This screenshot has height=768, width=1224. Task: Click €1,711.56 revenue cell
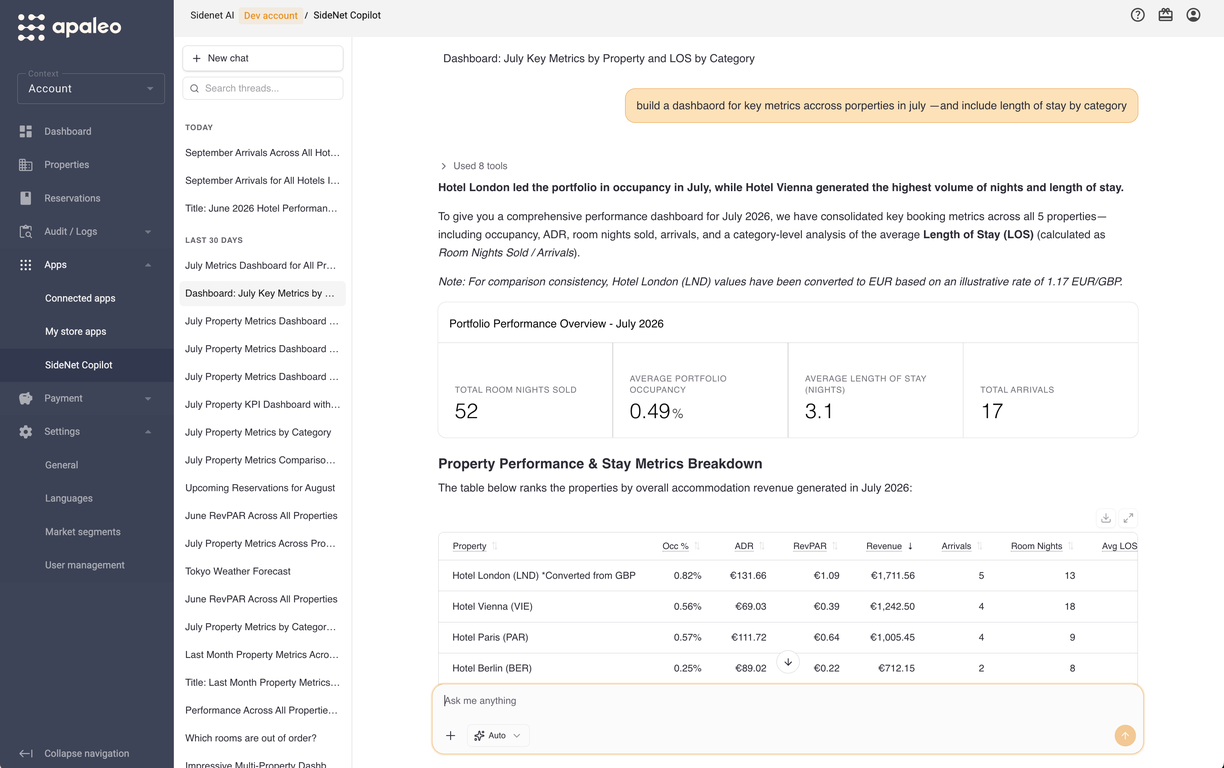pos(892,575)
